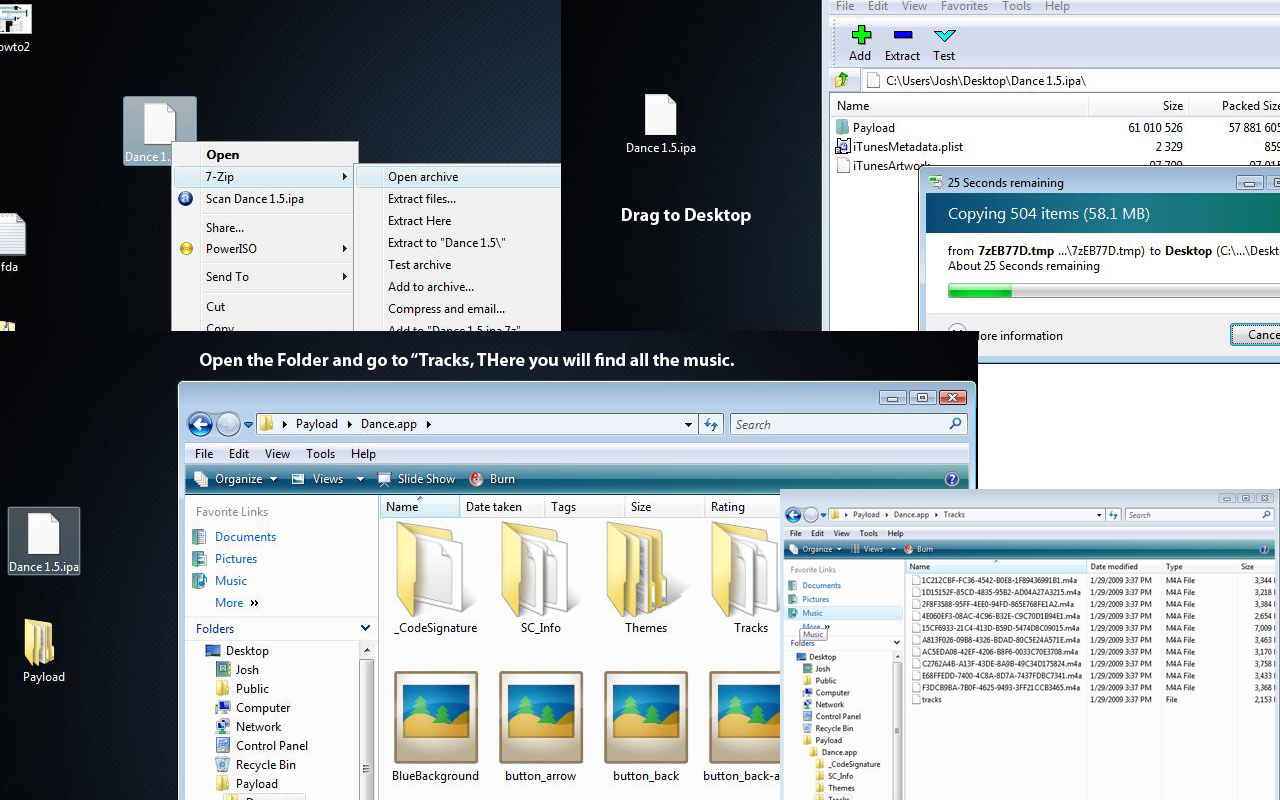Cancel the copying 504 items dialog
Viewport: 1280px width, 800px height.
click(x=1256, y=335)
